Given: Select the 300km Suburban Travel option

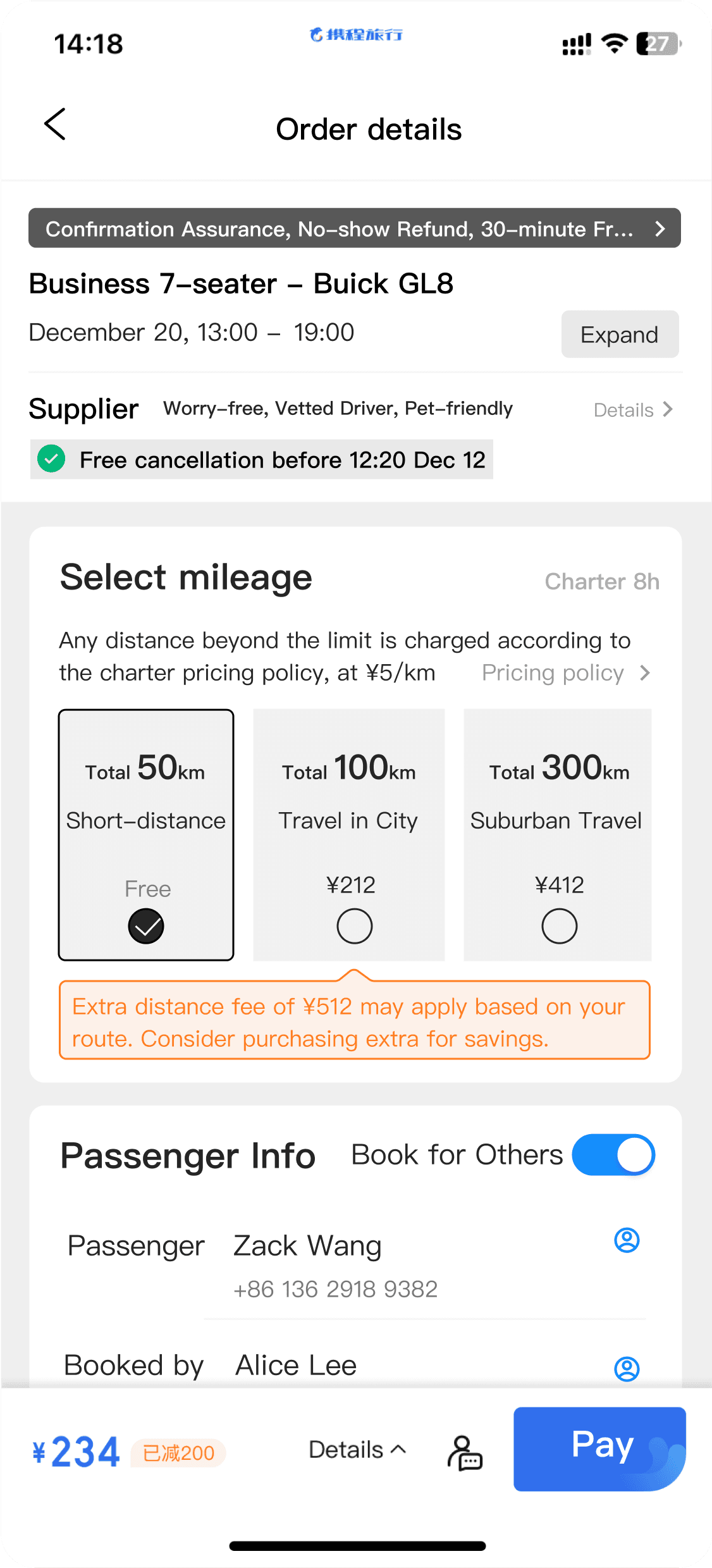Looking at the screenshot, I should click(x=559, y=926).
